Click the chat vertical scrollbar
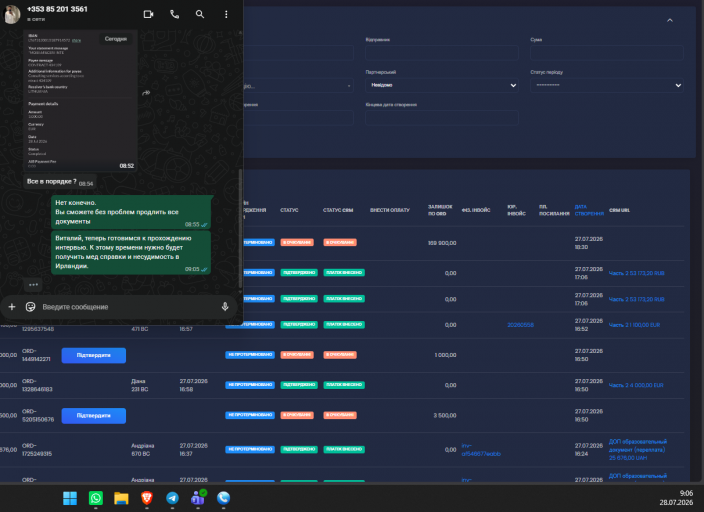This screenshot has width=704, height=512. click(240, 228)
